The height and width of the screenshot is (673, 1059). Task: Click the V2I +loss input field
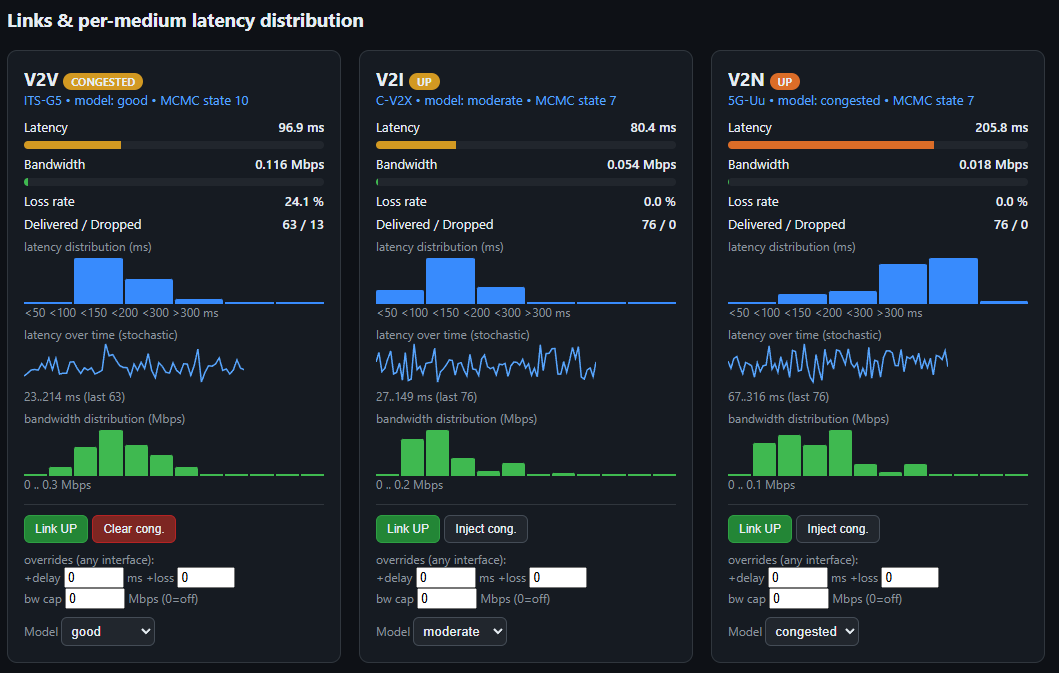click(558, 578)
